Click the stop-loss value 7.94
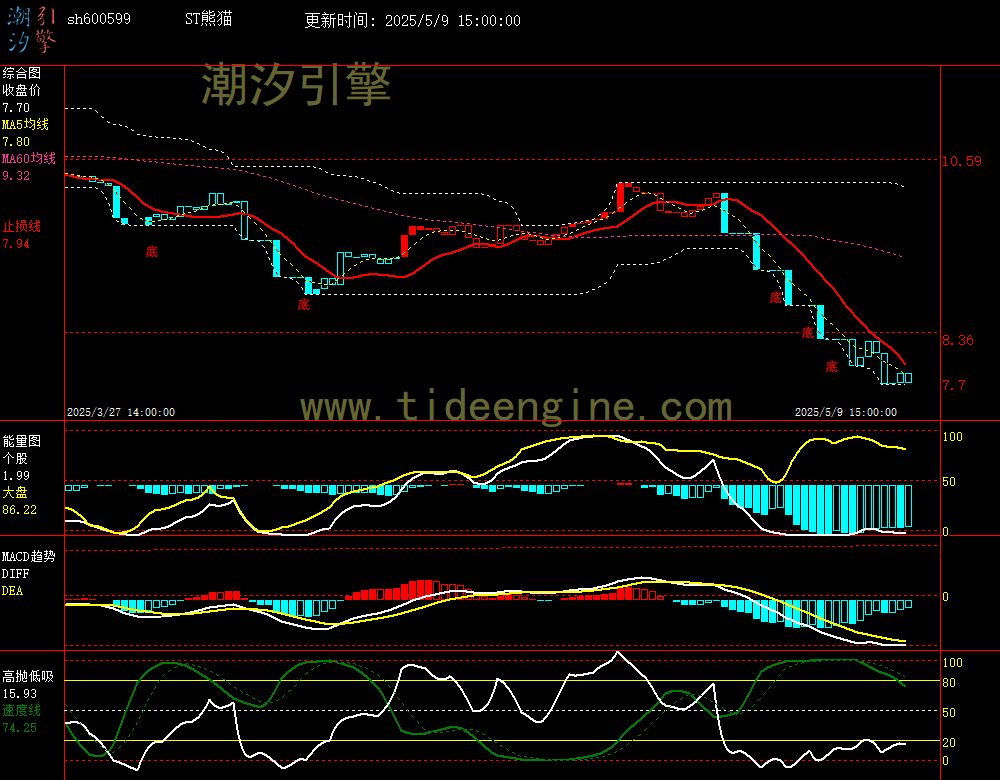 16,244
